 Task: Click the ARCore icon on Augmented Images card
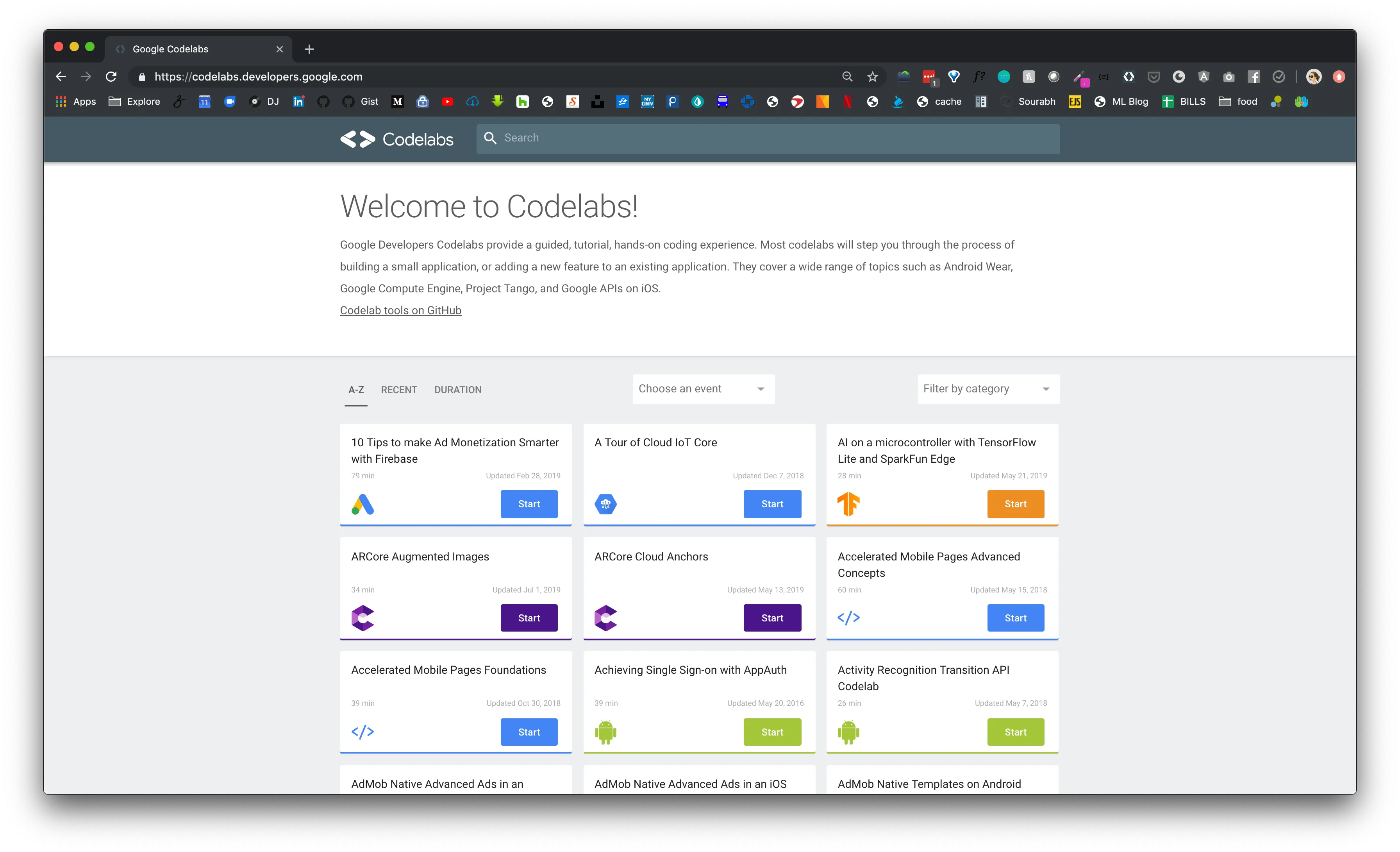pos(362,618)
